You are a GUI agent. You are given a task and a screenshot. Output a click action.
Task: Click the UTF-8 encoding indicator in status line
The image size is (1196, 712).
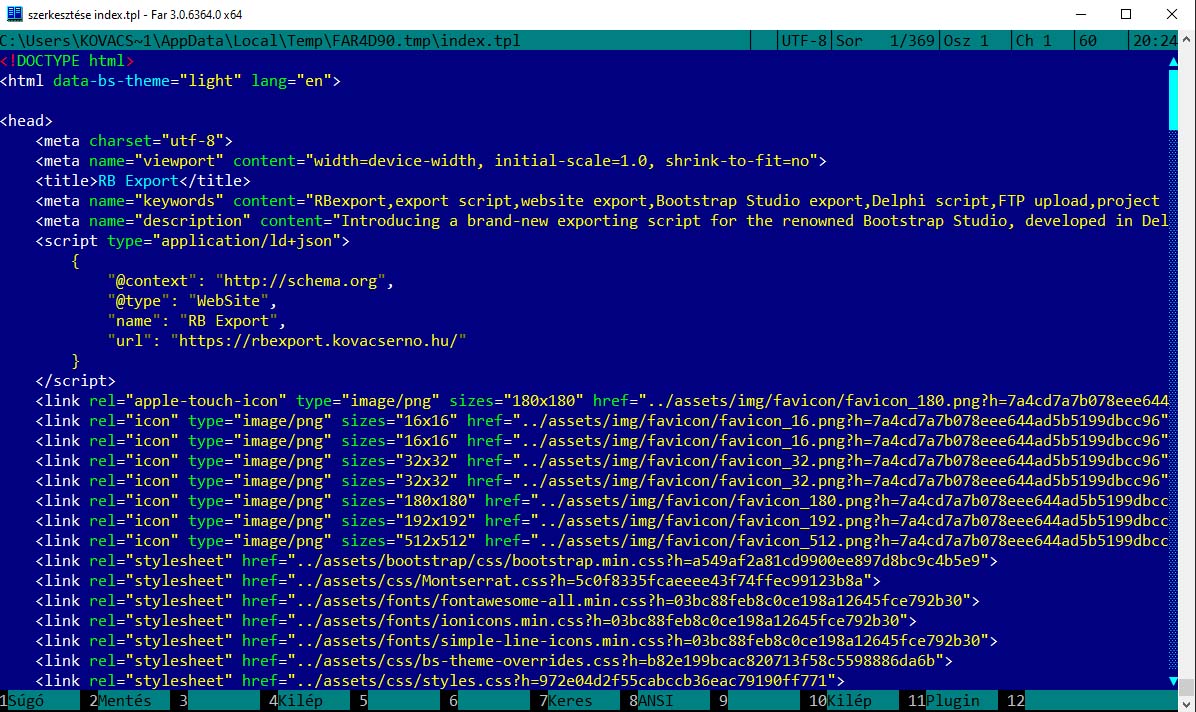[x=803, y=40]
